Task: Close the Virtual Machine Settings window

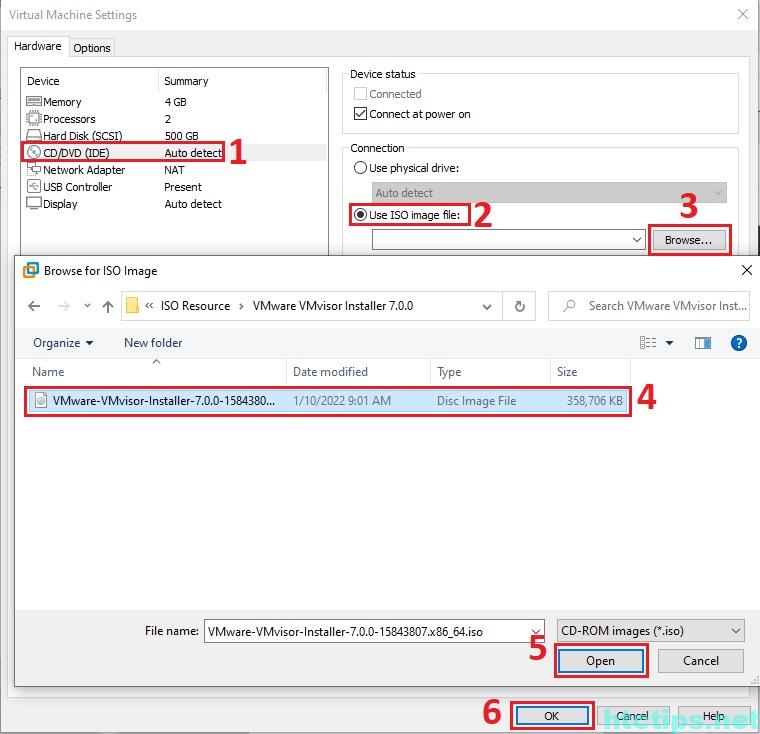Action: 743,15
